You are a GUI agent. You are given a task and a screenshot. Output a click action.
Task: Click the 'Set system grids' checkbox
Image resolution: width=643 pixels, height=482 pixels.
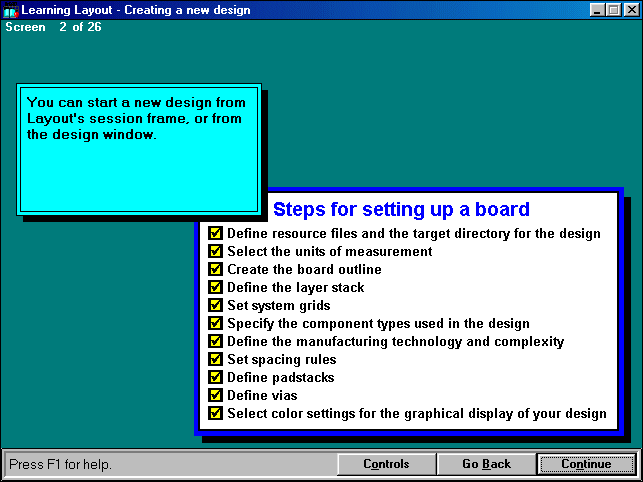click(x=215, y=305)
